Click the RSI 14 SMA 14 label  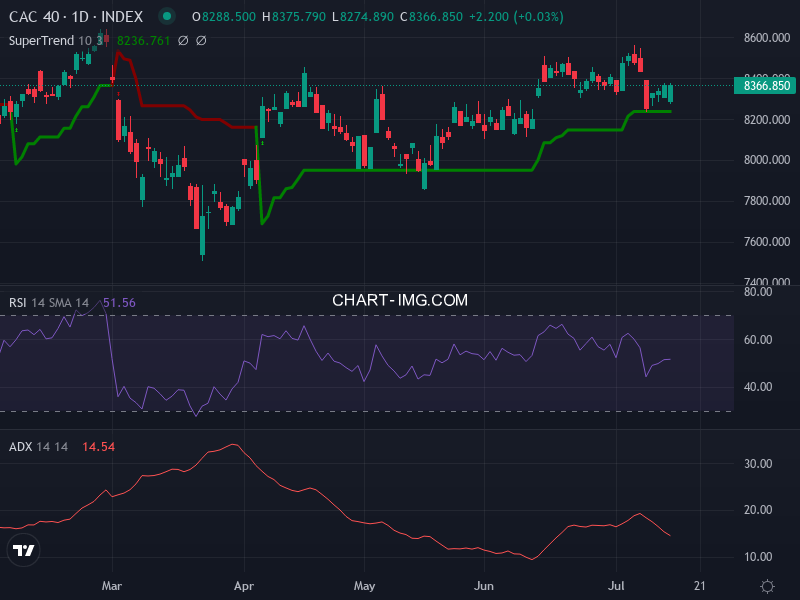click(x=49, y=303)
